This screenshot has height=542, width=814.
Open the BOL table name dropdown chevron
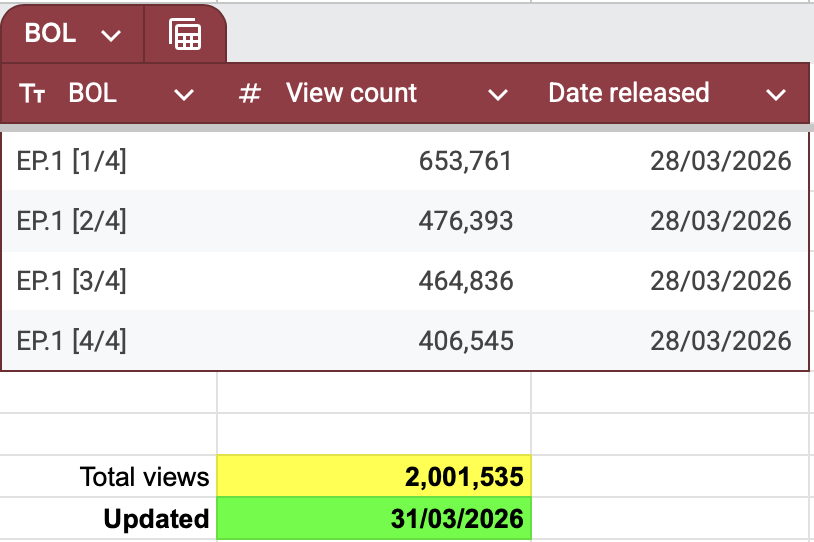tap(111, 35)
